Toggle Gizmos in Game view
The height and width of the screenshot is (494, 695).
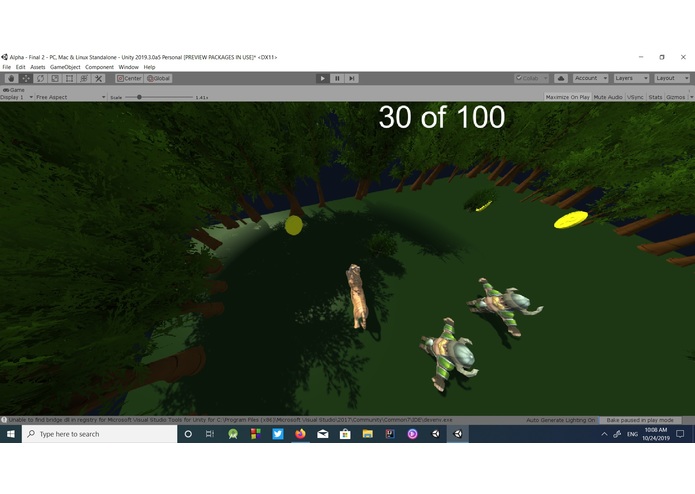[x=675, y=97]
